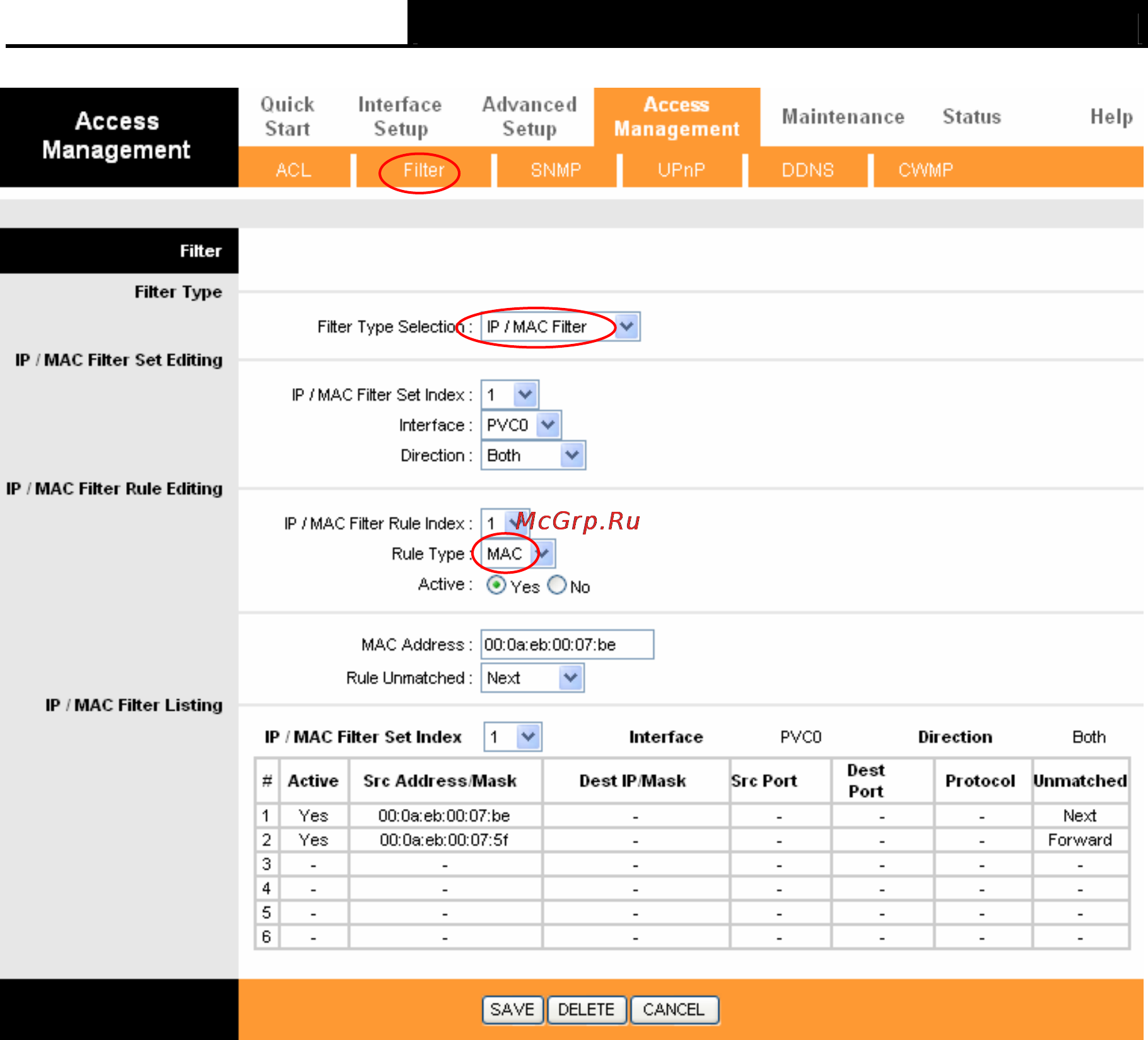Open the Rule Type dropdown
Screen dimensions: 1148x1040
[x=518, y=554]
